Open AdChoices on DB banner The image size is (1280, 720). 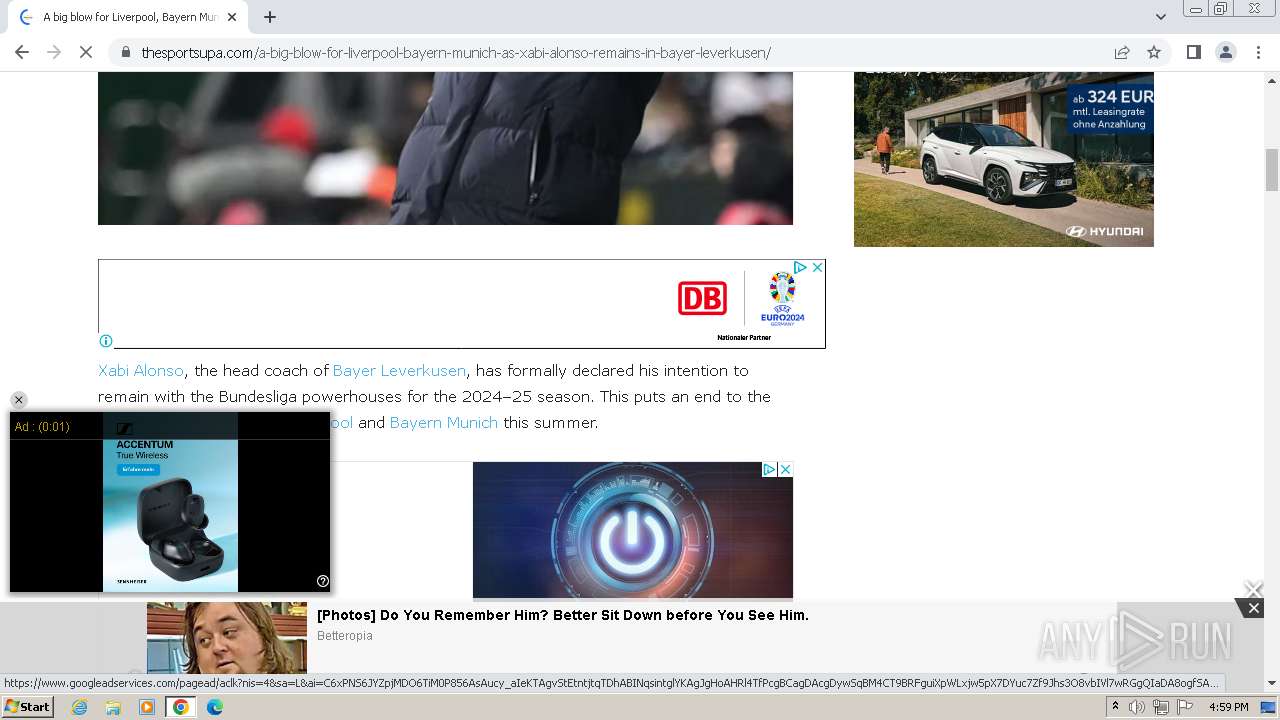coord(800,267)
